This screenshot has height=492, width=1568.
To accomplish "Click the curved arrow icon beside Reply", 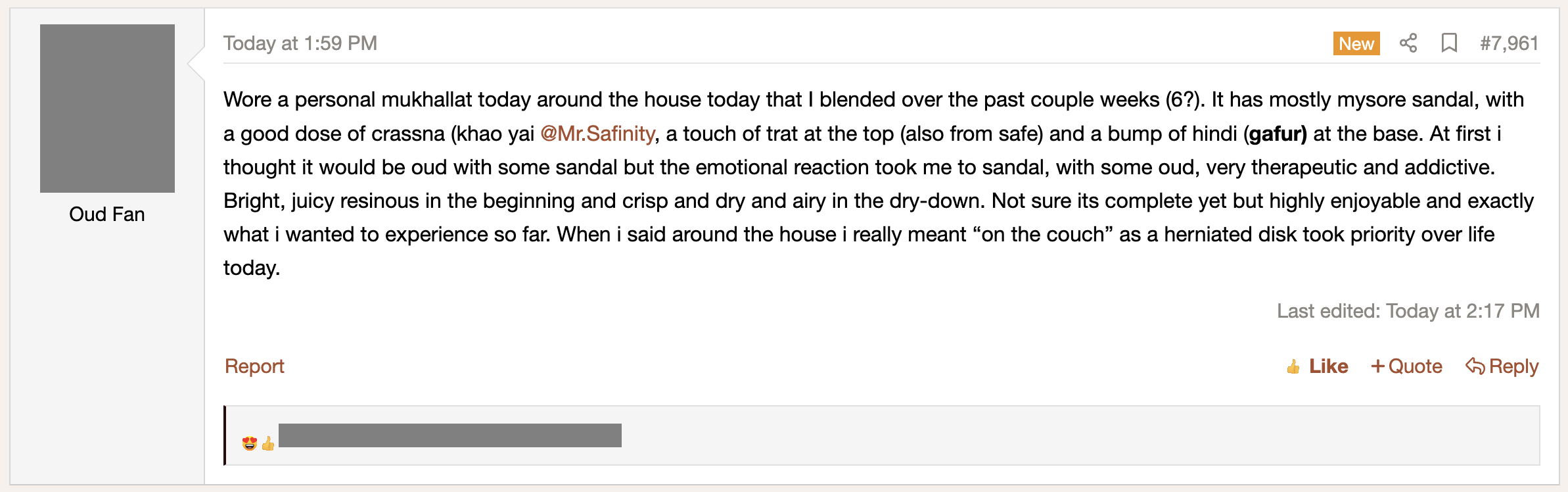I will tap(1475, 366).
